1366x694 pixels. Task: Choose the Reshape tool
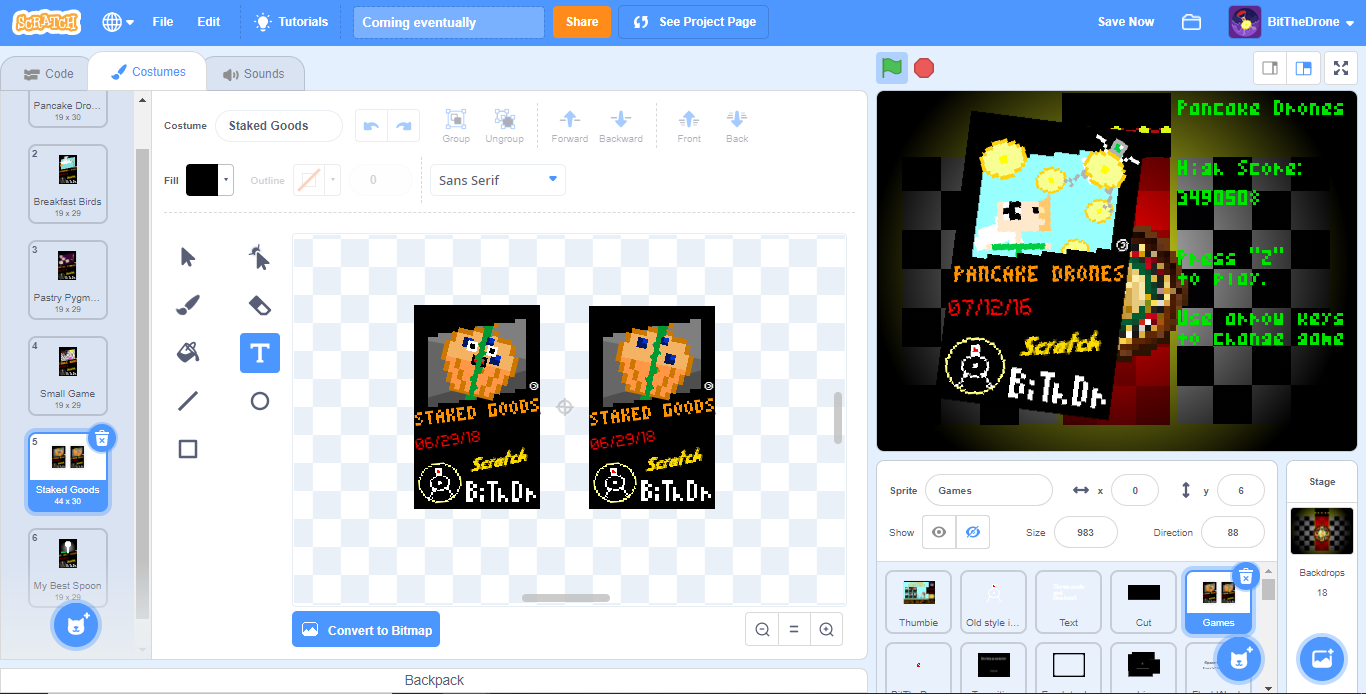pyautogui.click(x=259, y=257)
